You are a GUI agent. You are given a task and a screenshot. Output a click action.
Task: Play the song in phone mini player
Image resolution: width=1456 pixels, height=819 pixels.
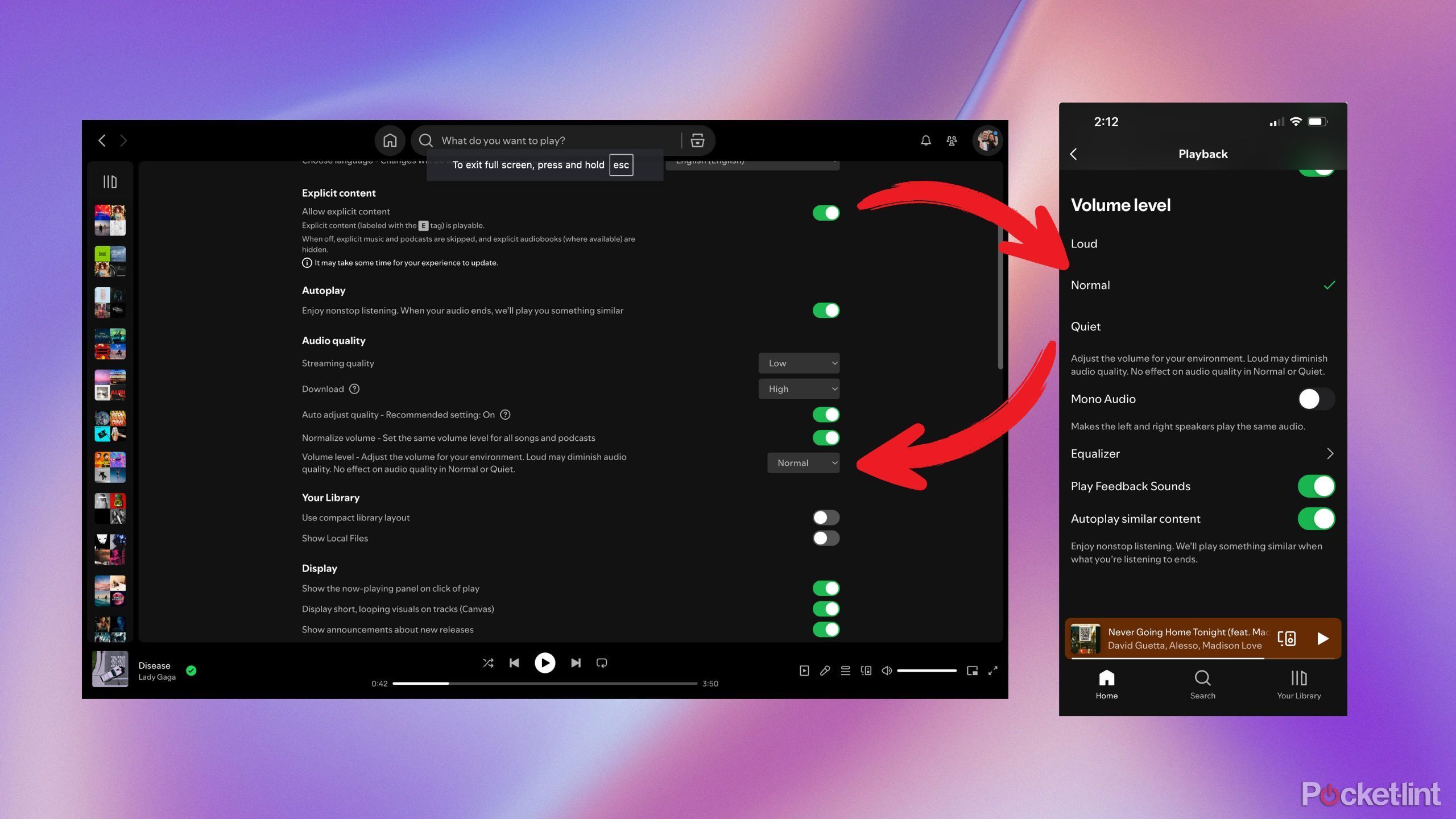[1323, 639]
